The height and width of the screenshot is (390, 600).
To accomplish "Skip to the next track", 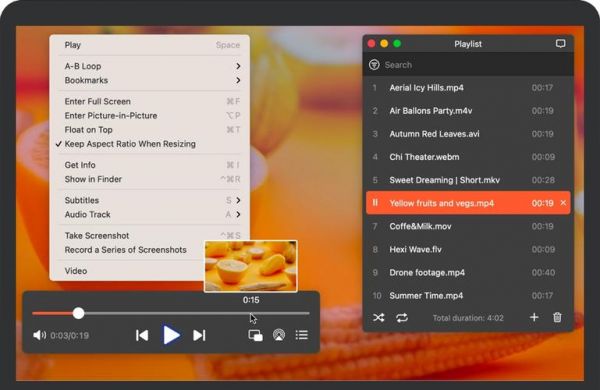I will pos(199,335).
